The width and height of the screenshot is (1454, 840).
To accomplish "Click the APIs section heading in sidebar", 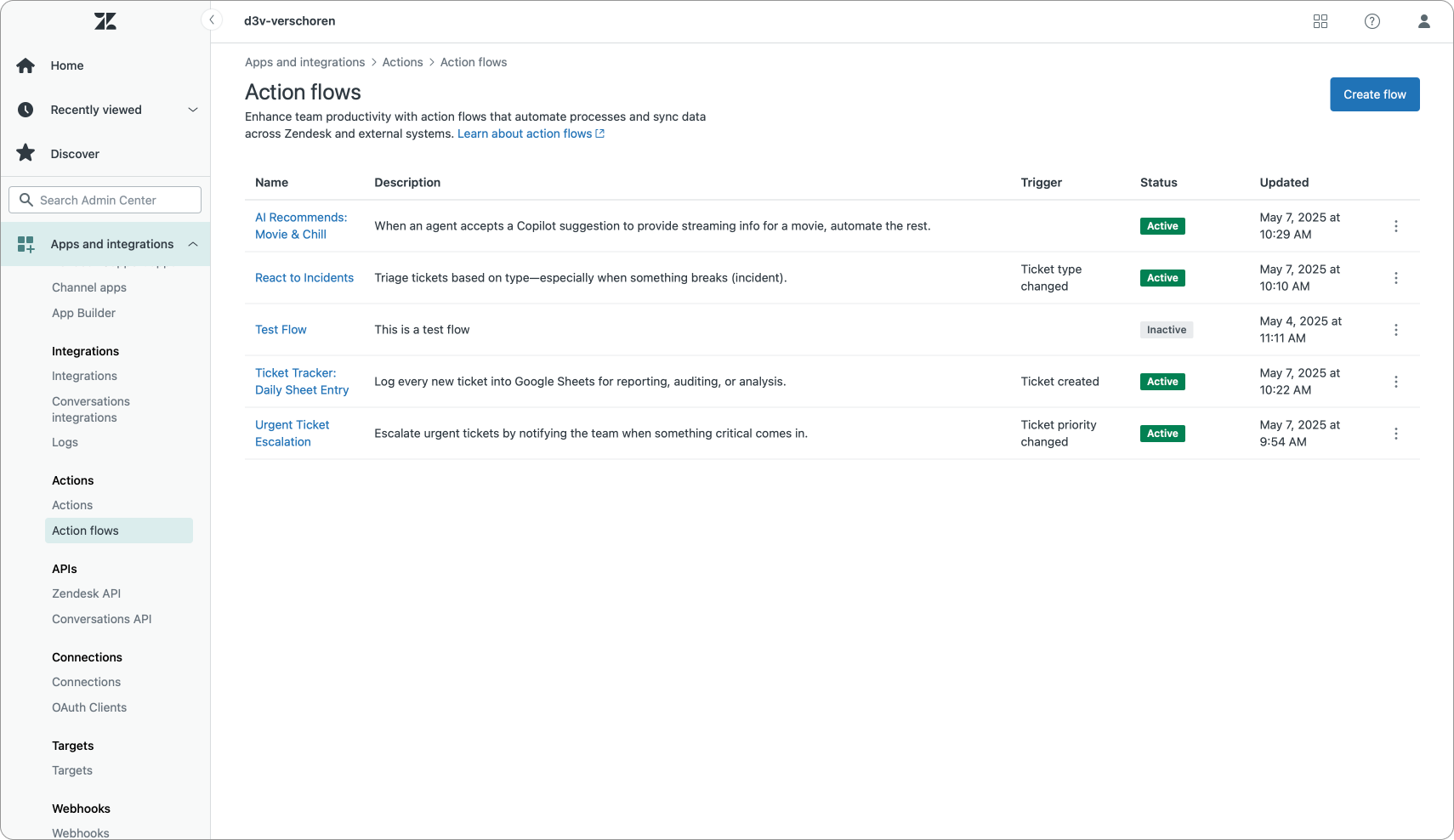I will pyautogui.click(x=65, y=569).
